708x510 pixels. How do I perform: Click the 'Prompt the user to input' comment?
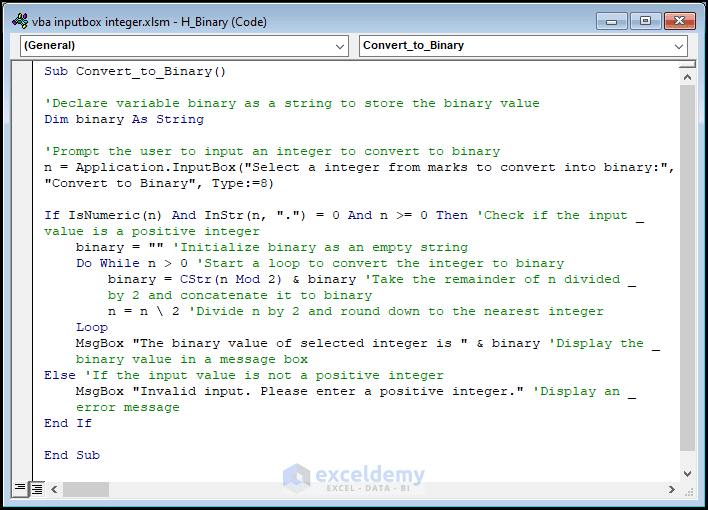pyautogui.click(x=272, y=151)
